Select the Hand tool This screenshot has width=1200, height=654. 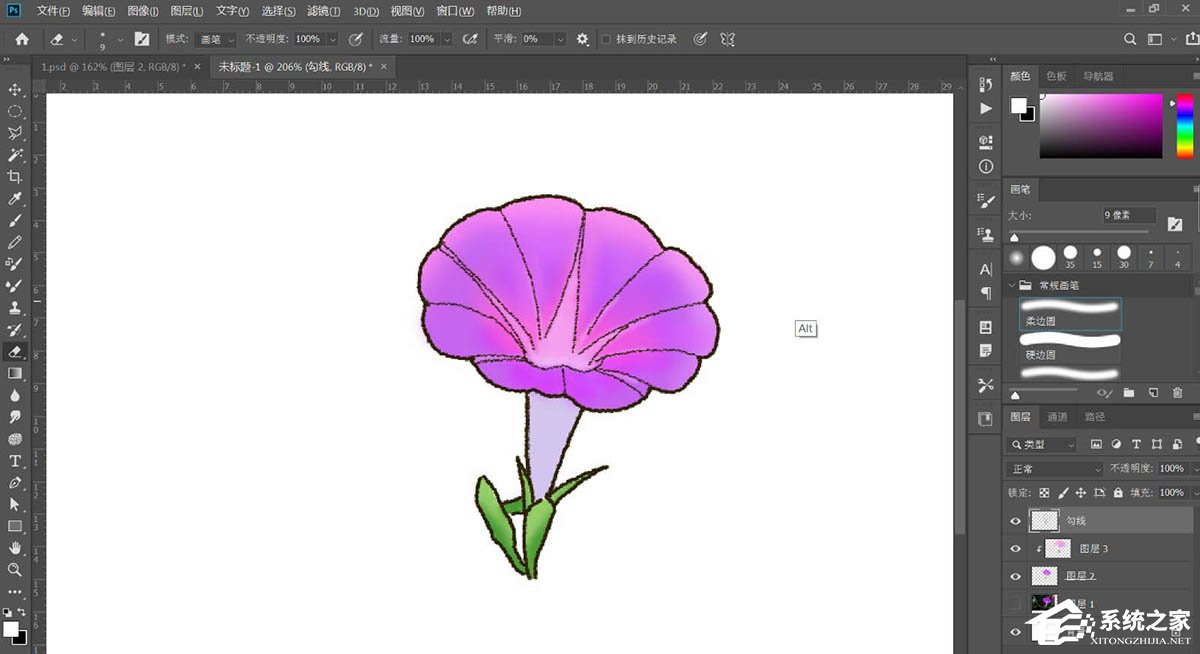15,548
